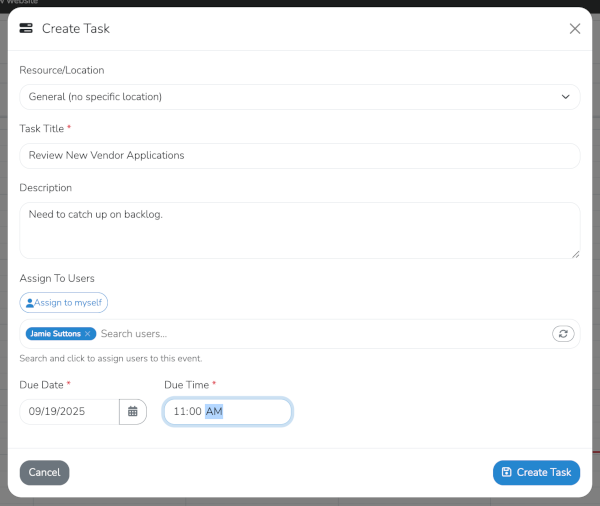Image resolution: width=600 pixels, height=506 pixels.
Task: Focus the Task Title input field
Action: 299,156
